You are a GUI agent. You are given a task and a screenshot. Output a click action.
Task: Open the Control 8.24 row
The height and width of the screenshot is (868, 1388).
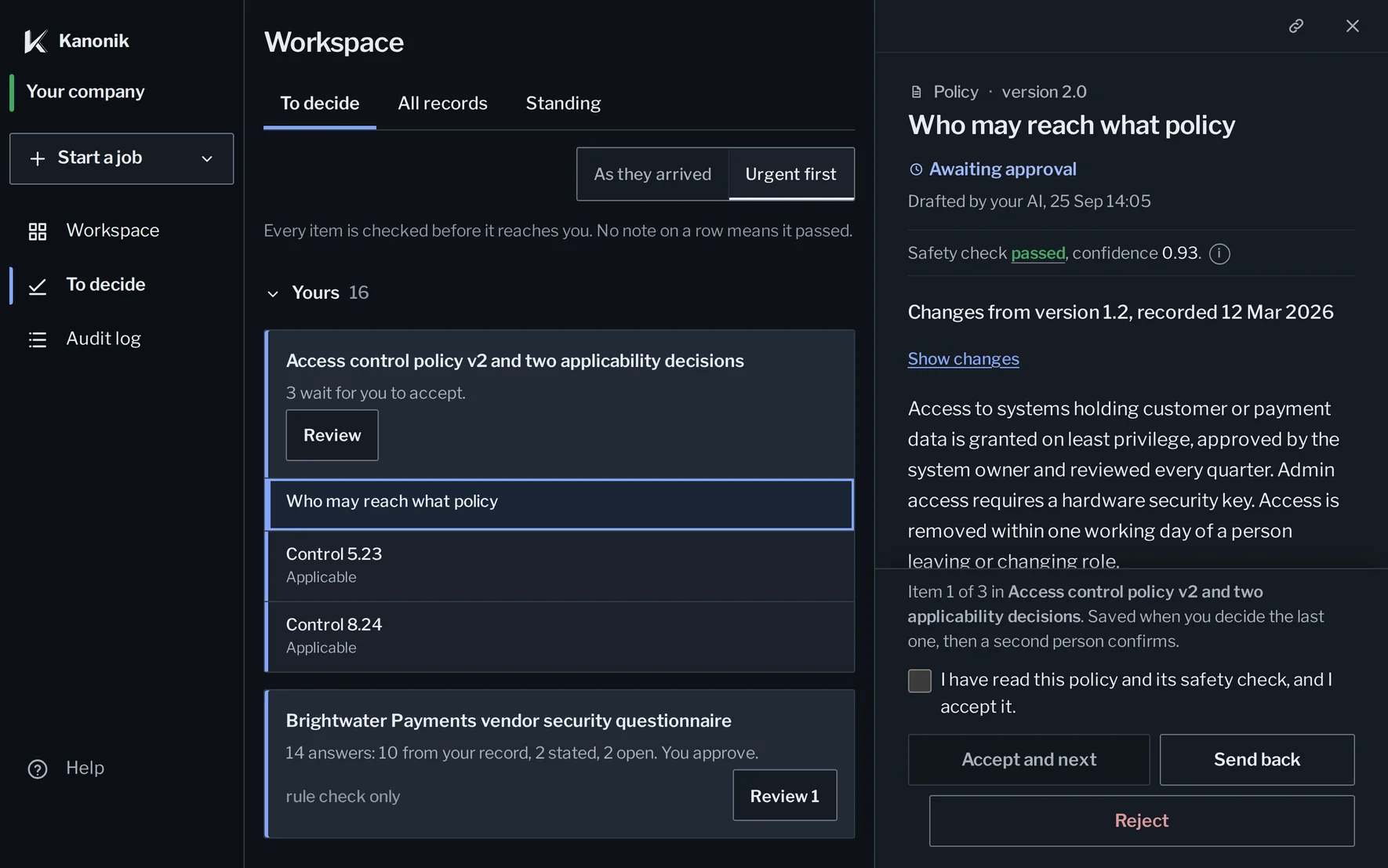pyautogui.click(x=560, y=637)
